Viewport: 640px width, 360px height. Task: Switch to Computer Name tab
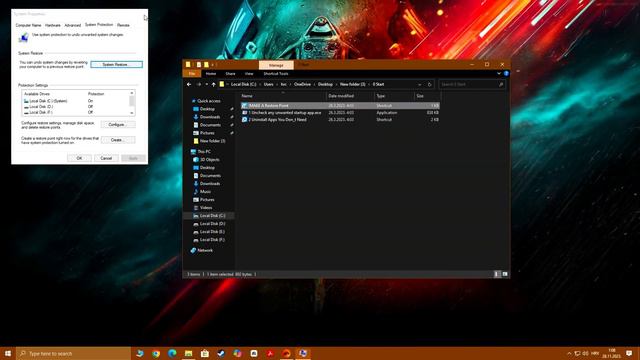pos(28,25)
